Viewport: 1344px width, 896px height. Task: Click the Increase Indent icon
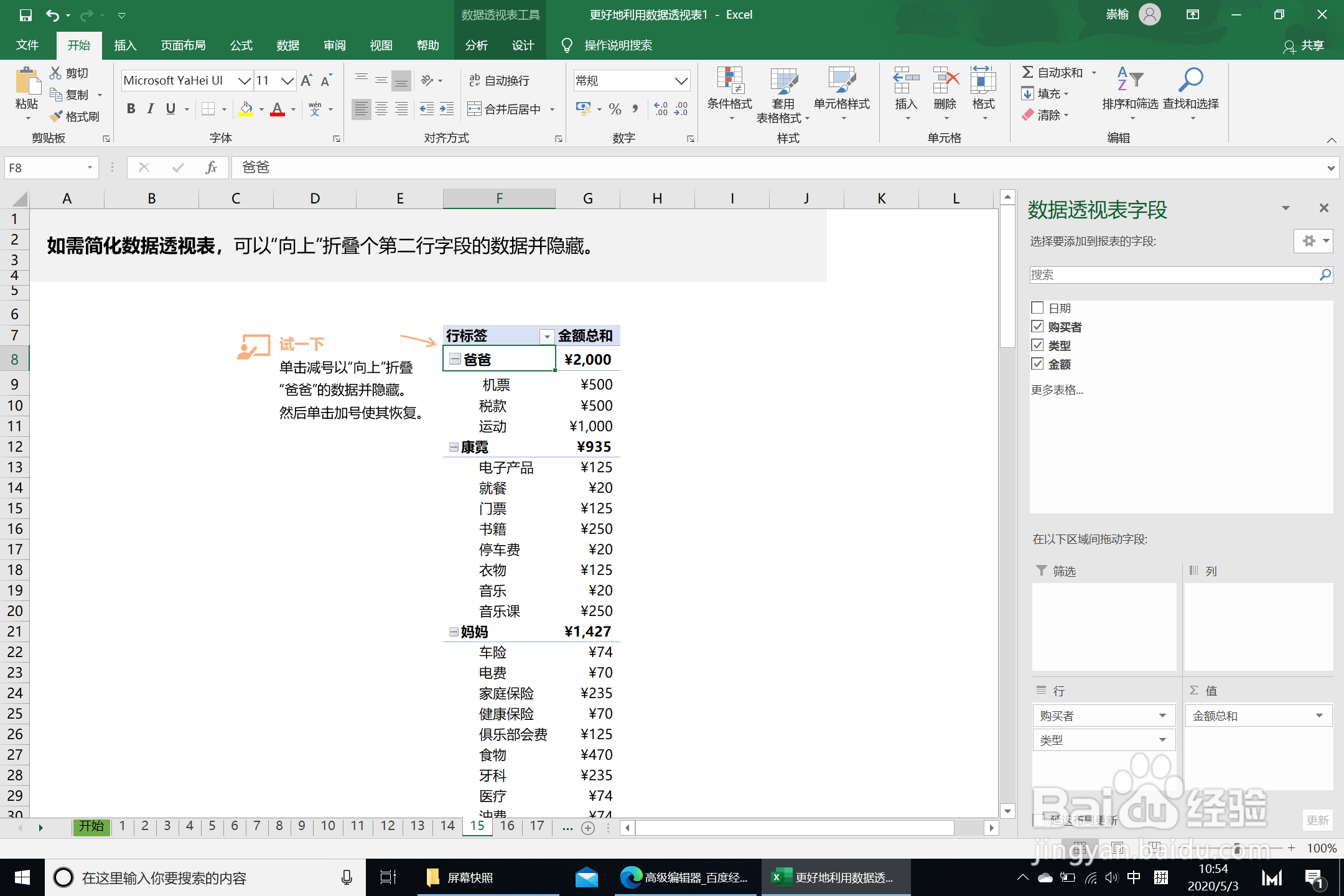(447, 109)
